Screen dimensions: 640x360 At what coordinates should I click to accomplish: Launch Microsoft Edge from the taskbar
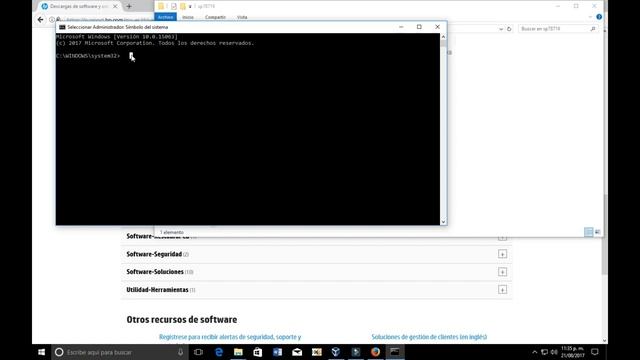[x=219, y=352]
